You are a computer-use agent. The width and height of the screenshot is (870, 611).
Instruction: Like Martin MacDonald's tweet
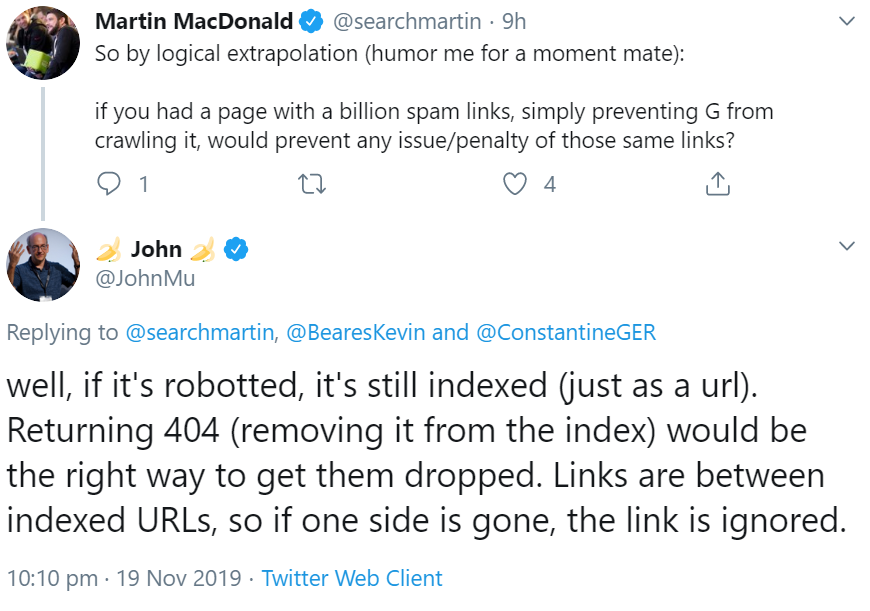point(515,184)
